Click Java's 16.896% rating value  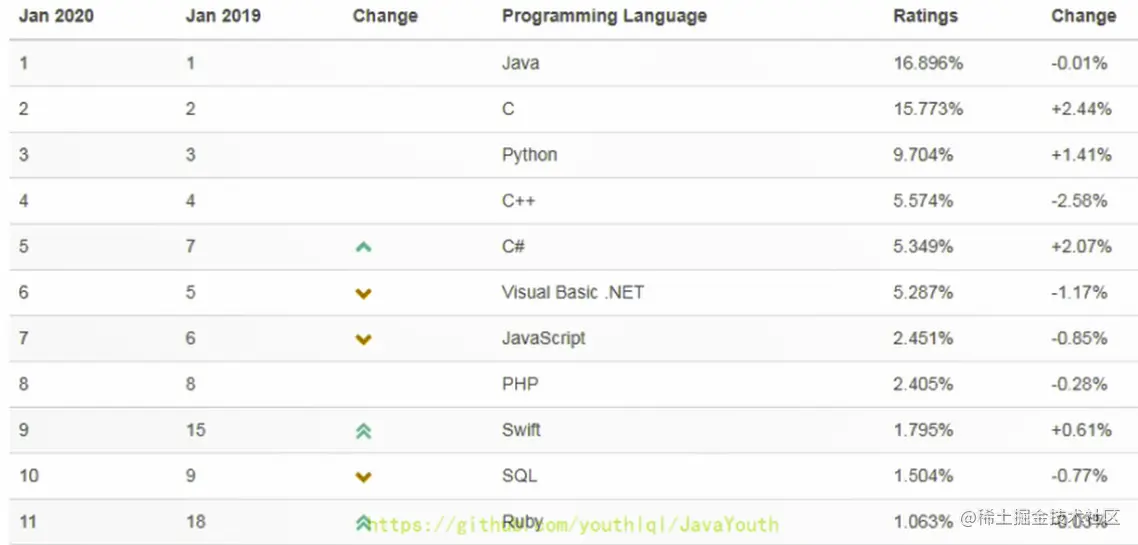tap(928, 63)
